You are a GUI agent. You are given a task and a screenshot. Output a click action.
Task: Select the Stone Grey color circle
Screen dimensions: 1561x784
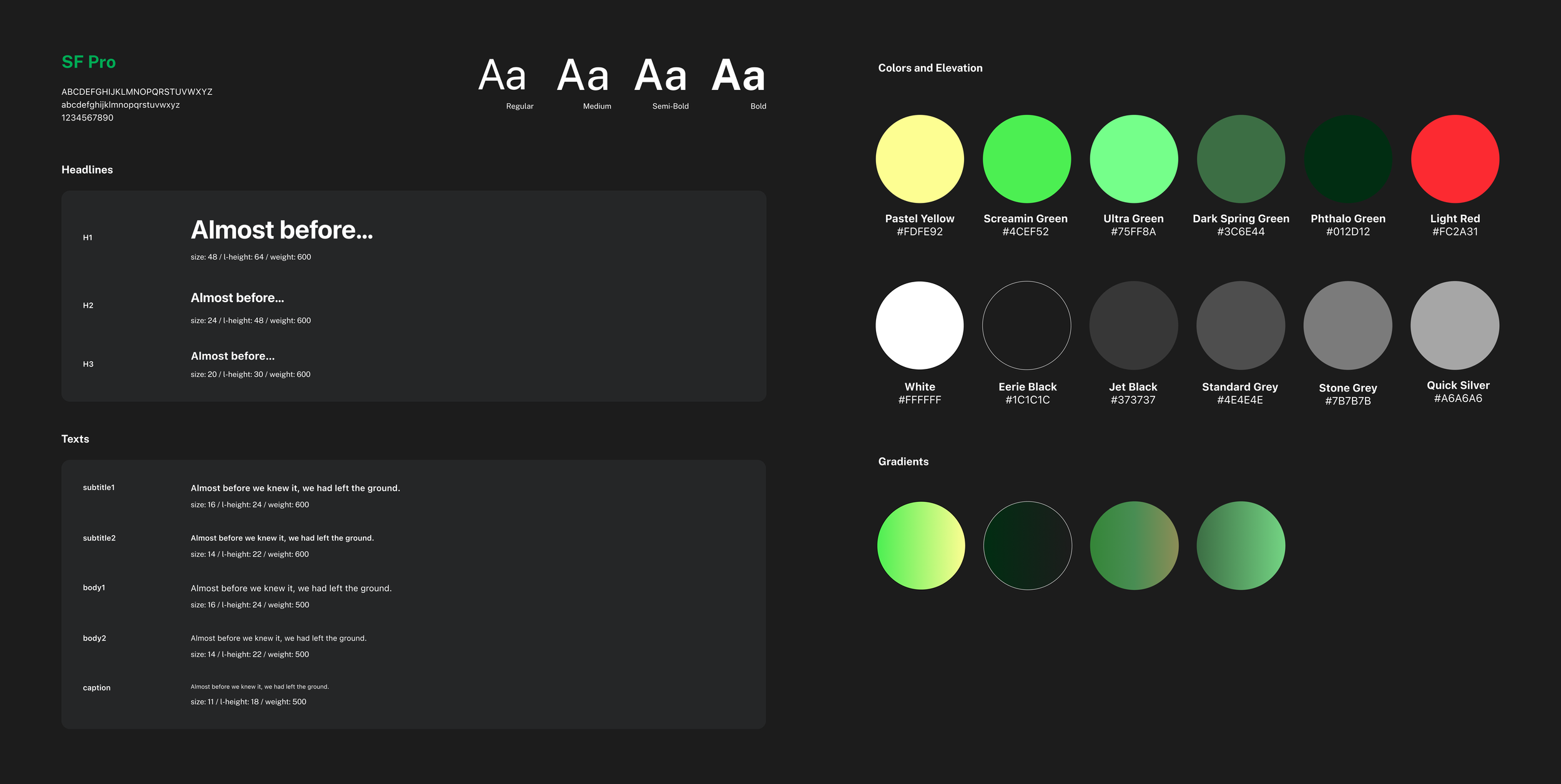[1347, 325]
